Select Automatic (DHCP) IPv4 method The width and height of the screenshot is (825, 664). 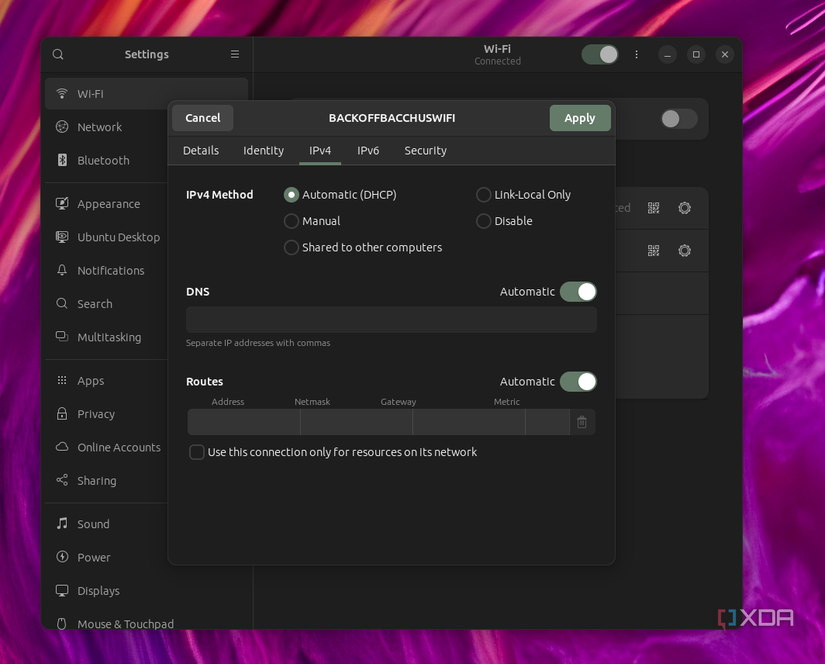point(291,195)
